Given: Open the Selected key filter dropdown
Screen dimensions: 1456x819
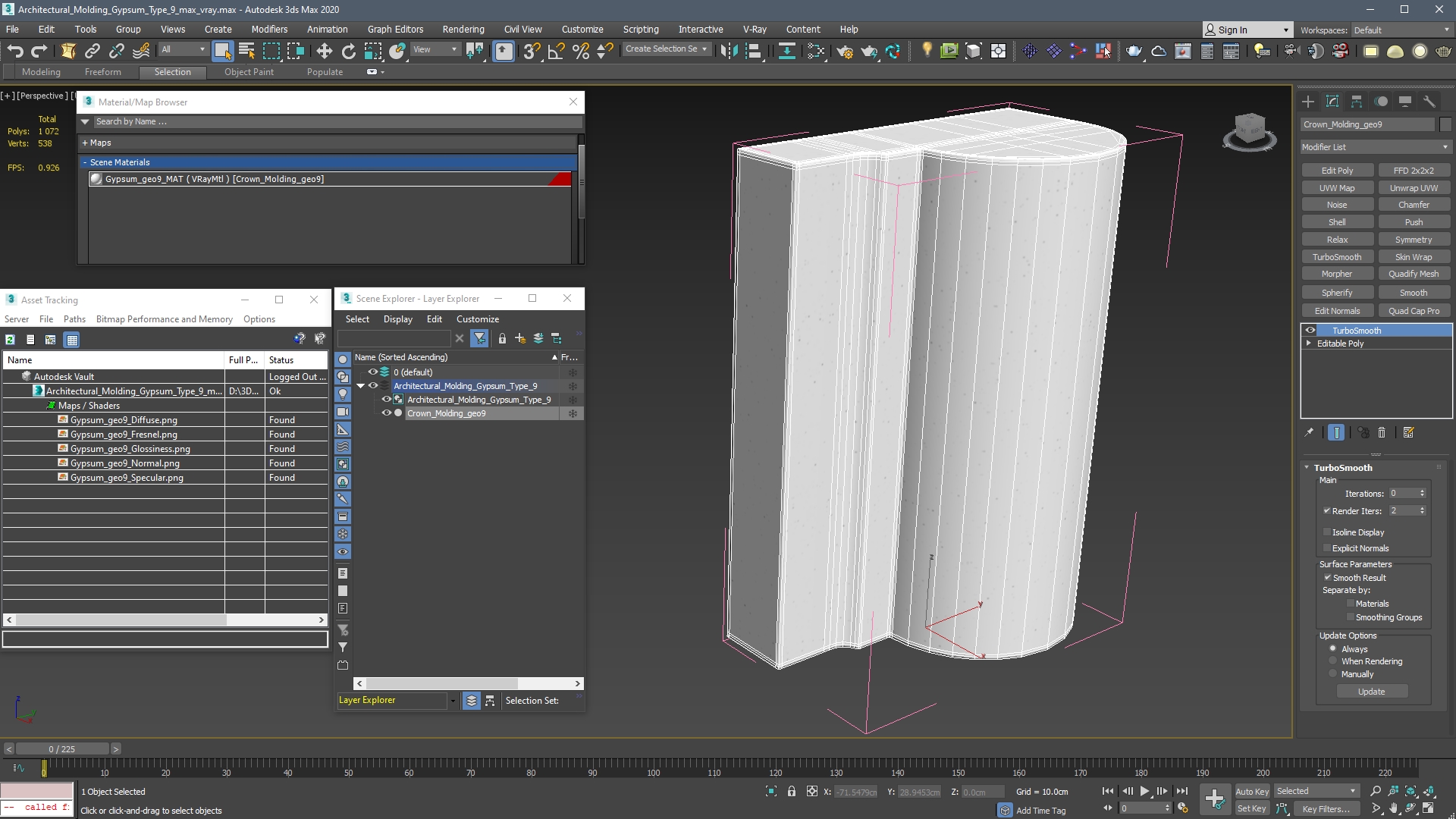Looking at the screenshot, I should [1316, 791].
